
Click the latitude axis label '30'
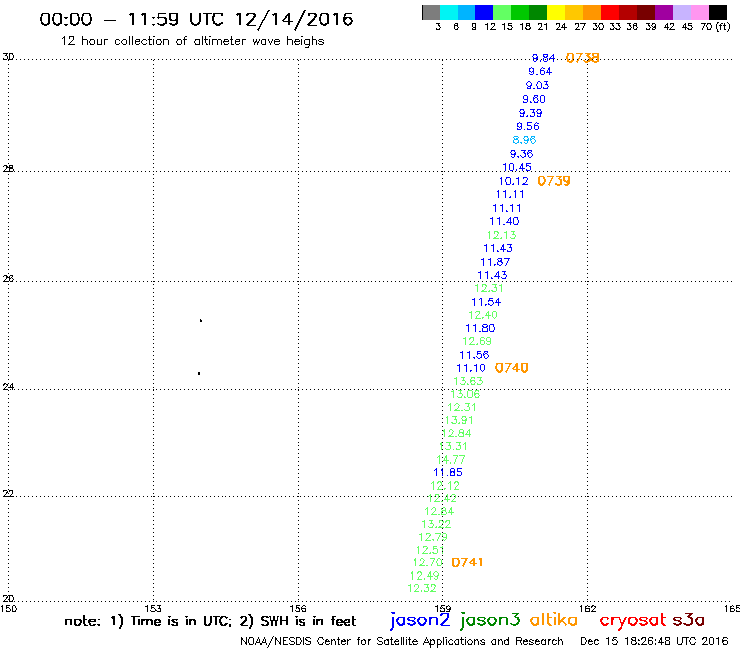click(8, 57)
